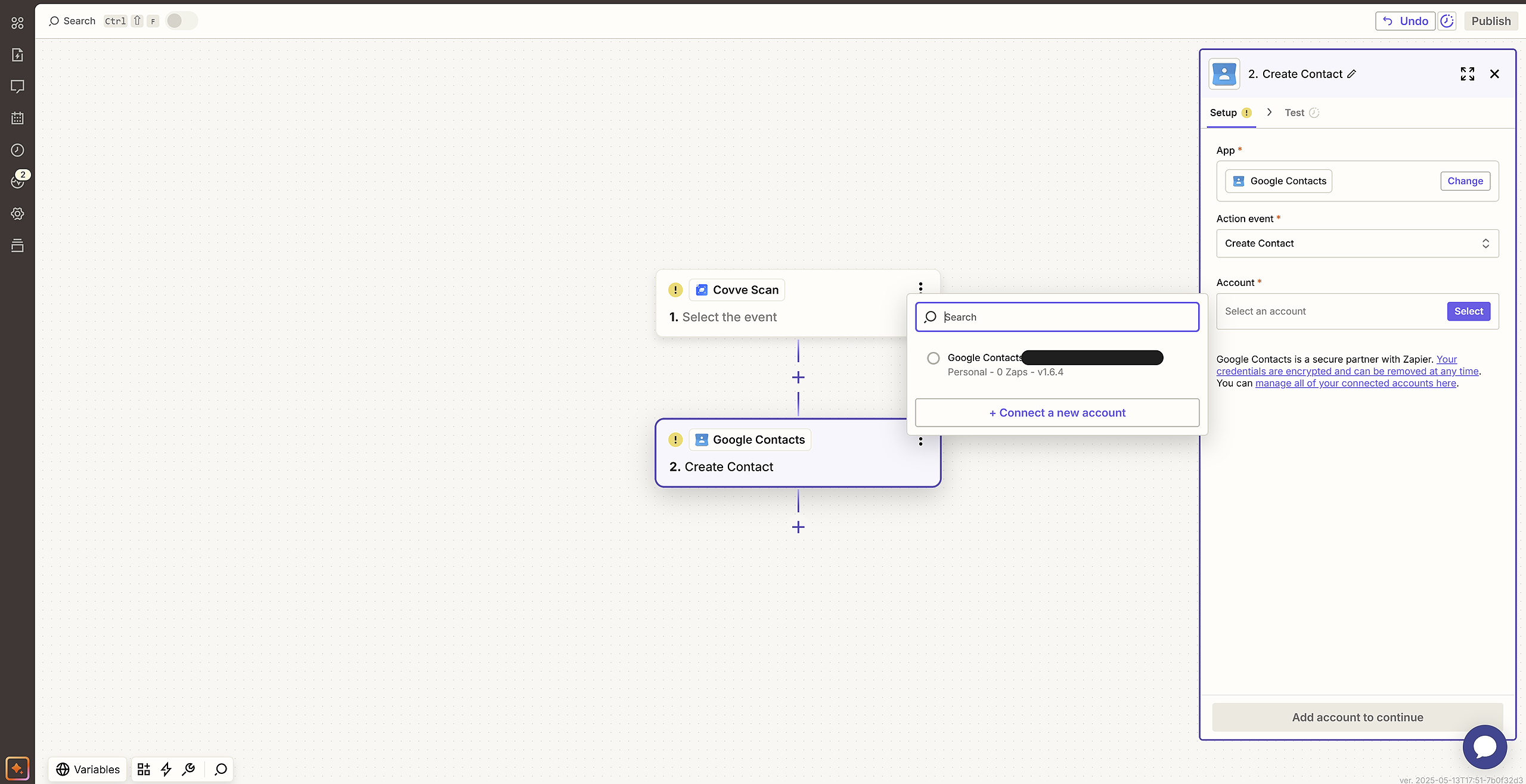Open the Action event Create Contact dropdown
The width and height of the screenshot is (1526, 784).
(1357, 243)
